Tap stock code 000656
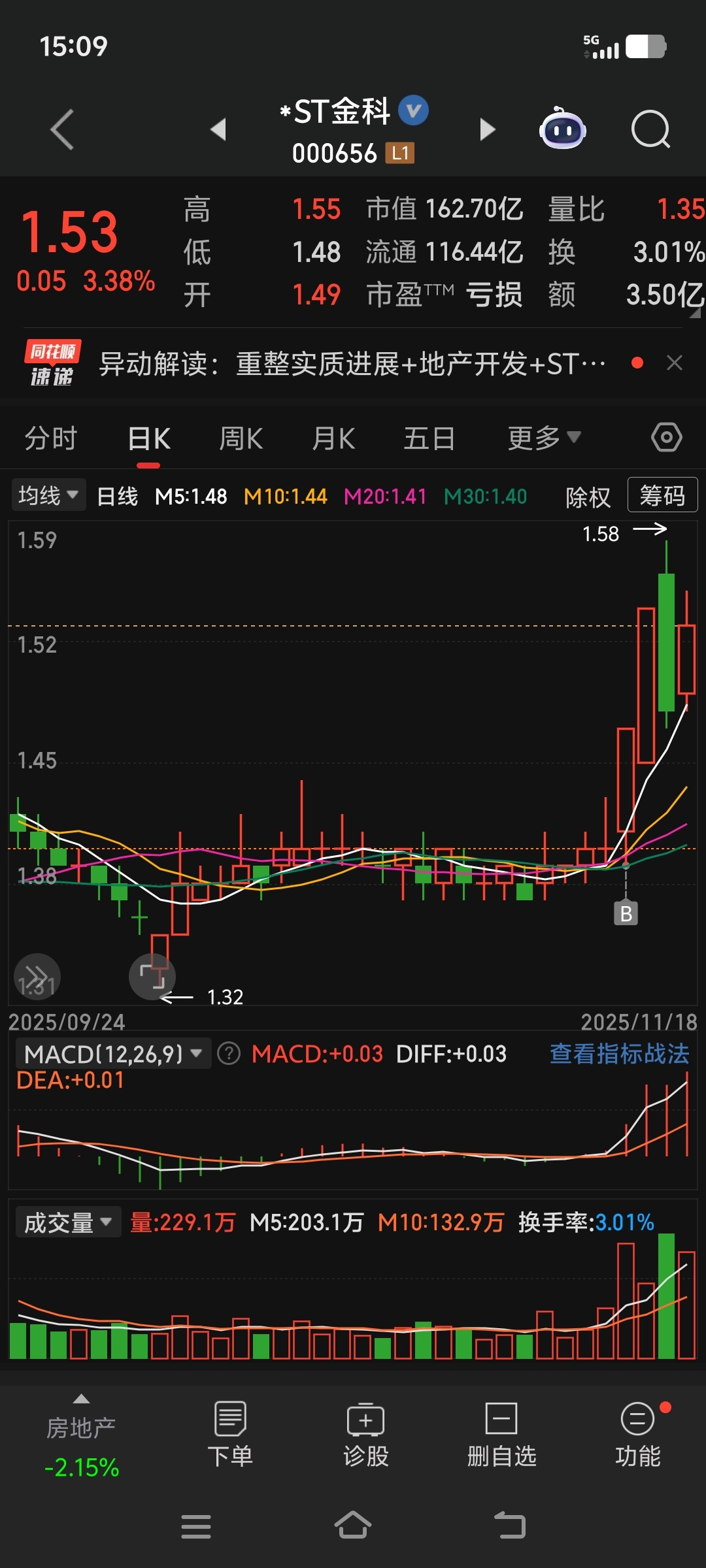Screen dimensions: 706x1568 click(x=334, y=154)
